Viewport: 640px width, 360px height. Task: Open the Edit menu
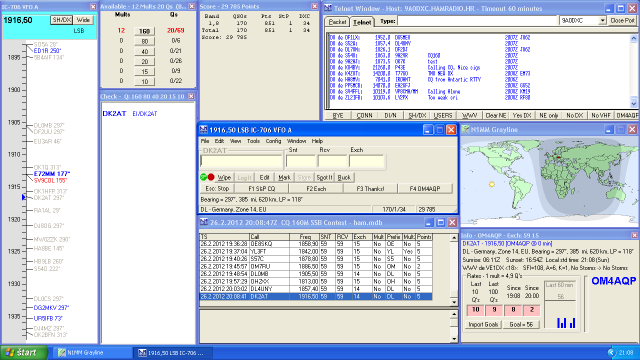pyautogui.click(x=219, y=141)
